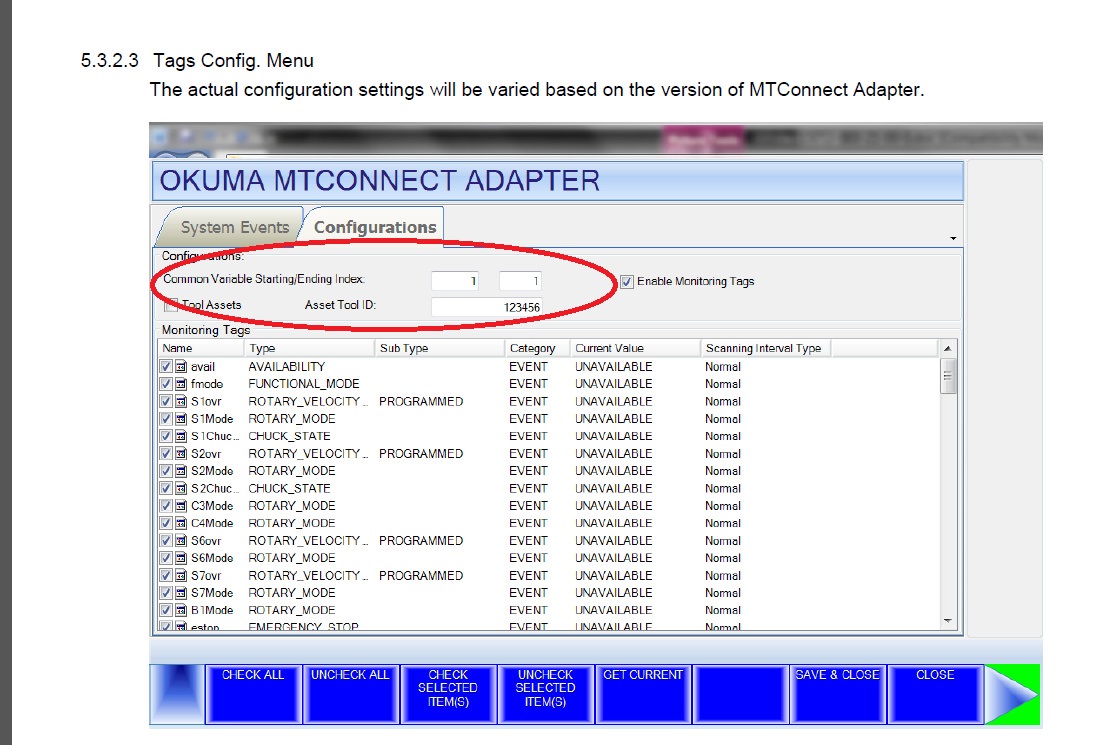This screenshot has height=745, width=1108.
Task: Uncheck the S1Chuc tag checkbox
Action: click(x=165, y=436)
